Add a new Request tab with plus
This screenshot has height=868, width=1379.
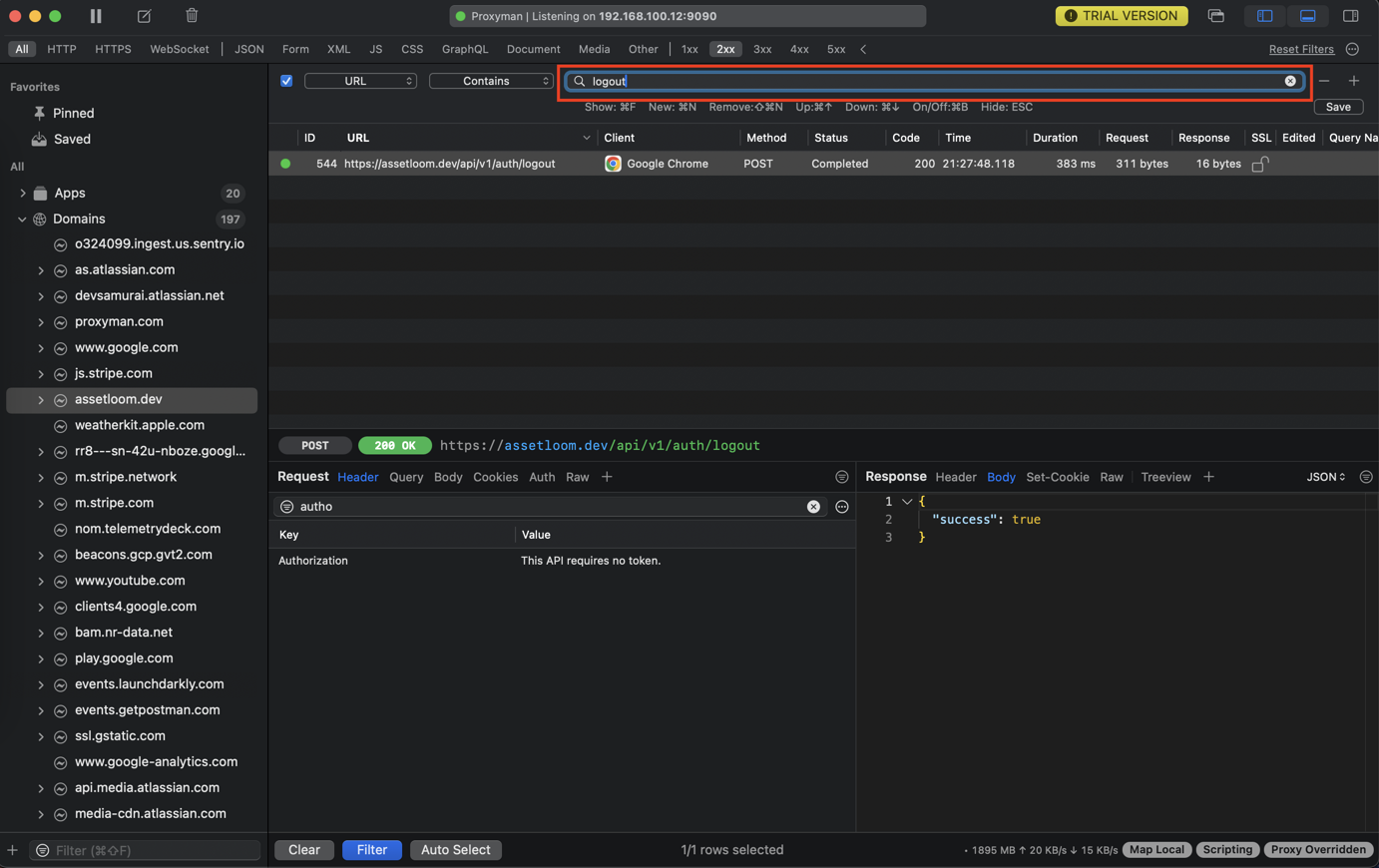(607, 477)
